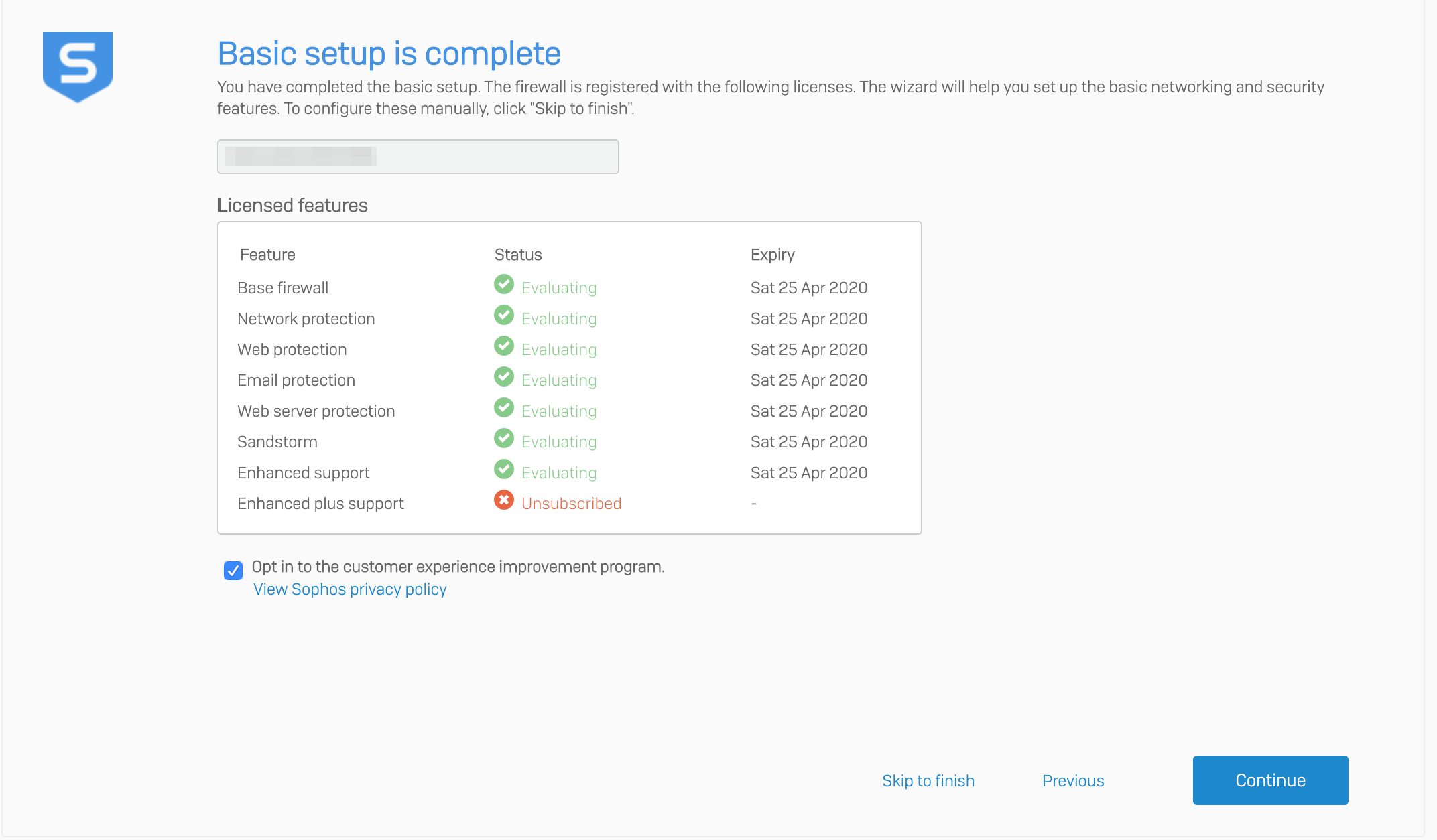Image resolution: width=1437 pixels, height=840 pixels.
Task: Select the Enhanced support feature name
Action: 304,473
